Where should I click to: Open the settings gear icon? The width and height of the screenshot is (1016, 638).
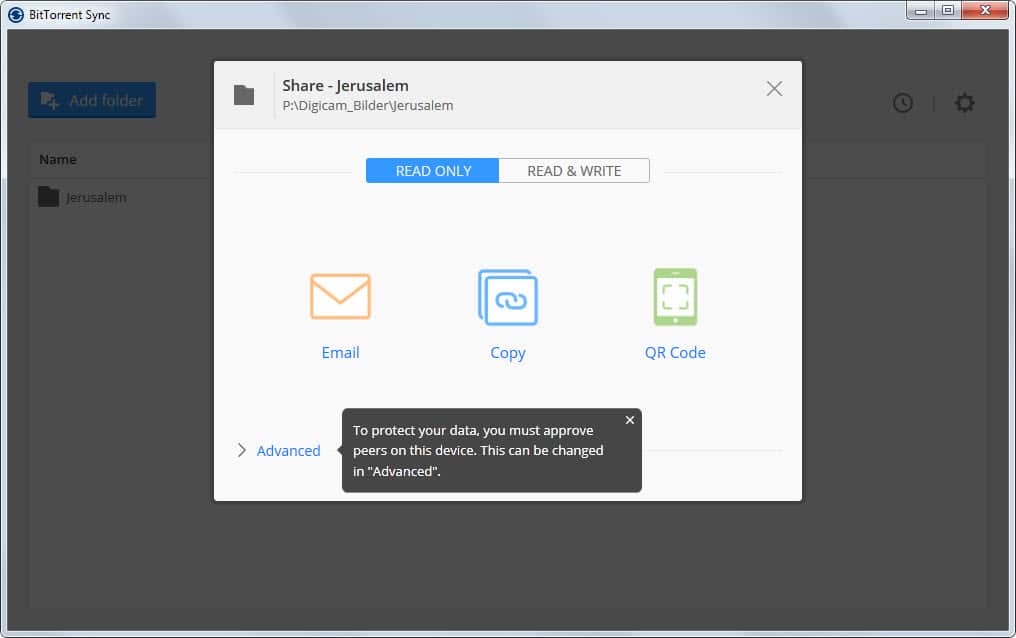click(965, 102)
